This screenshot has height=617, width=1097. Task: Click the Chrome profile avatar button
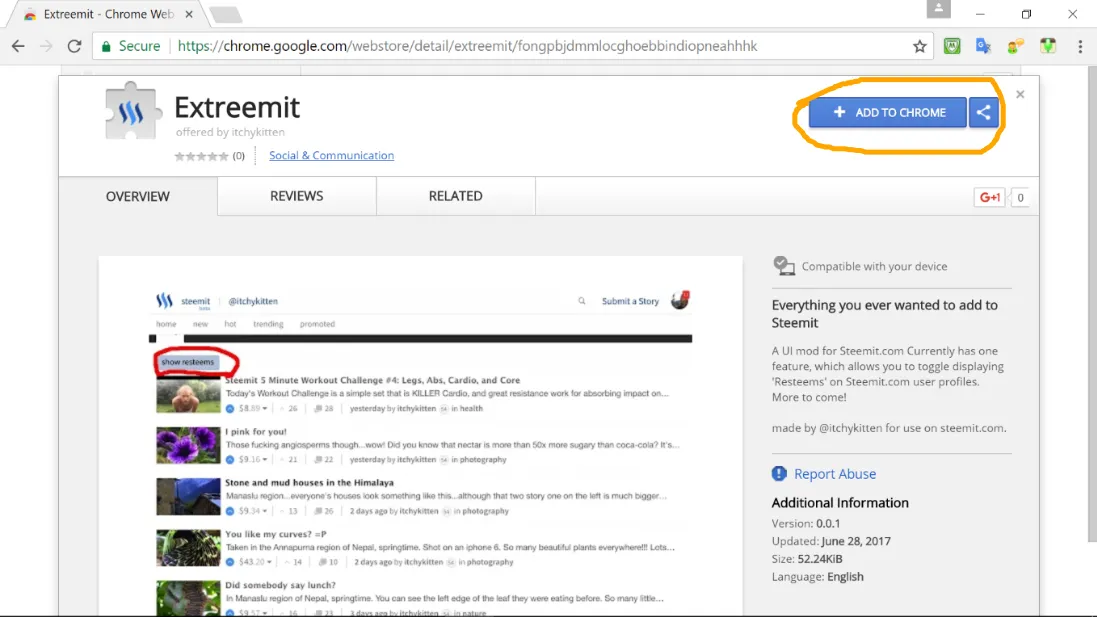coord(938,9)
